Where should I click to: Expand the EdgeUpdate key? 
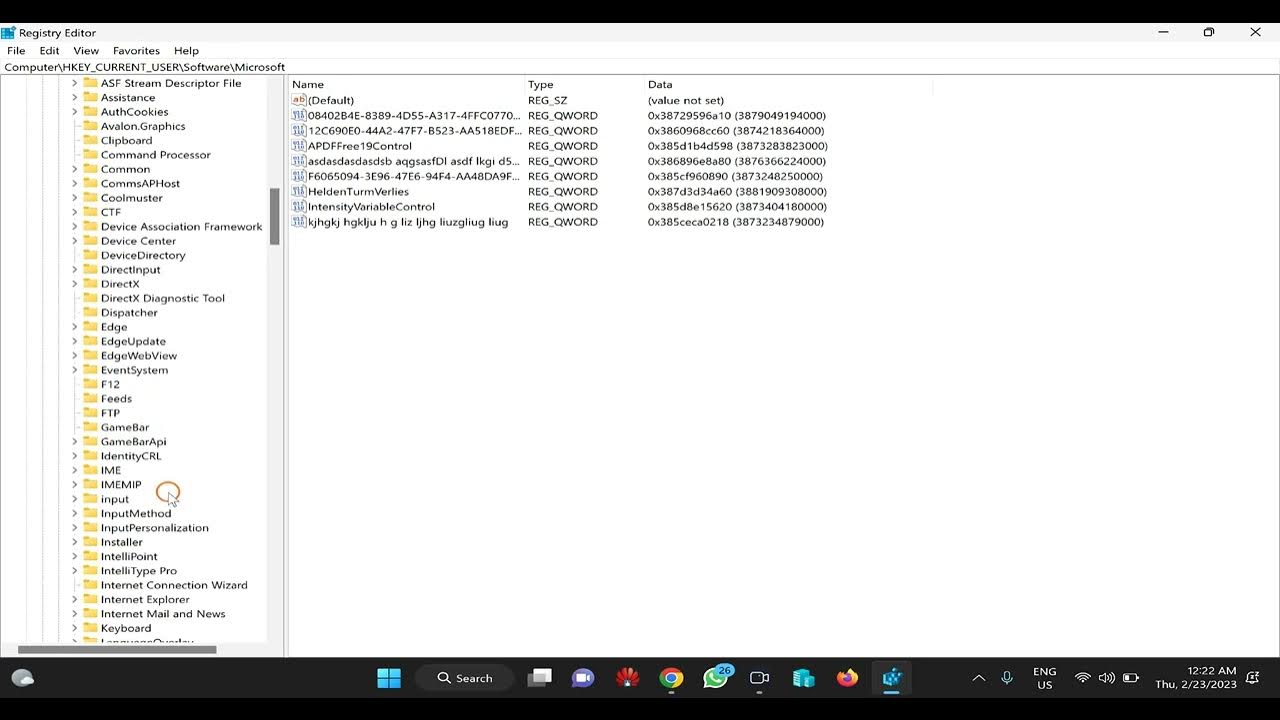(x=74, y=341)
